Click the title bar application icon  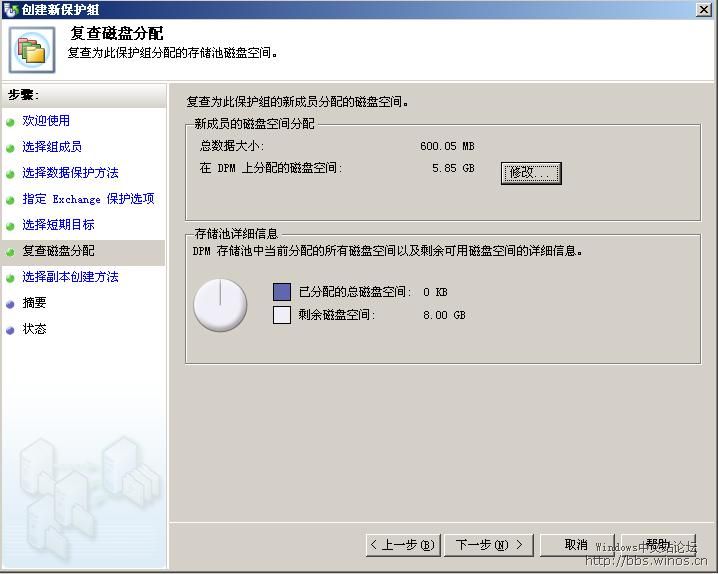pyautogui.click(x=11, y=10)
